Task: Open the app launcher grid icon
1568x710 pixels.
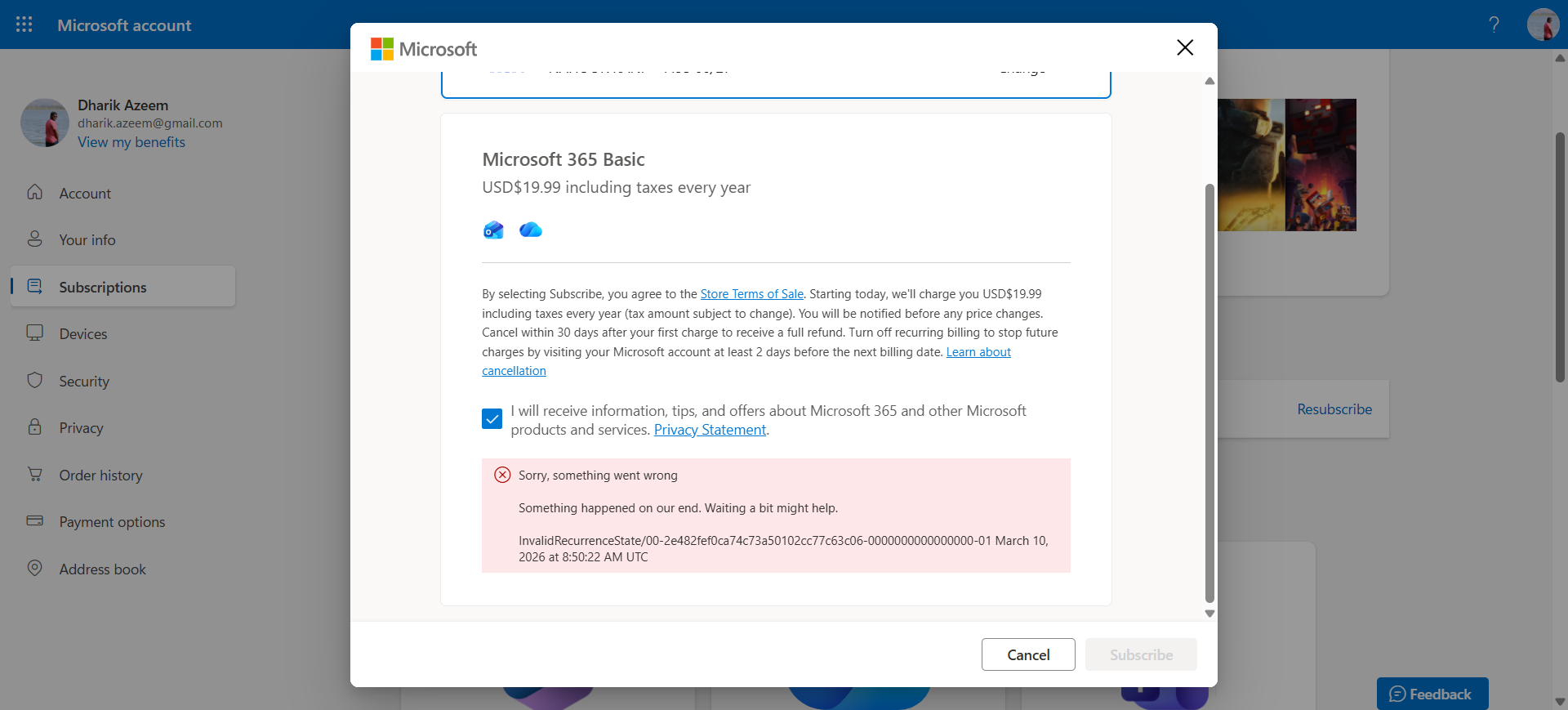Action: click(x=24, y=25)
